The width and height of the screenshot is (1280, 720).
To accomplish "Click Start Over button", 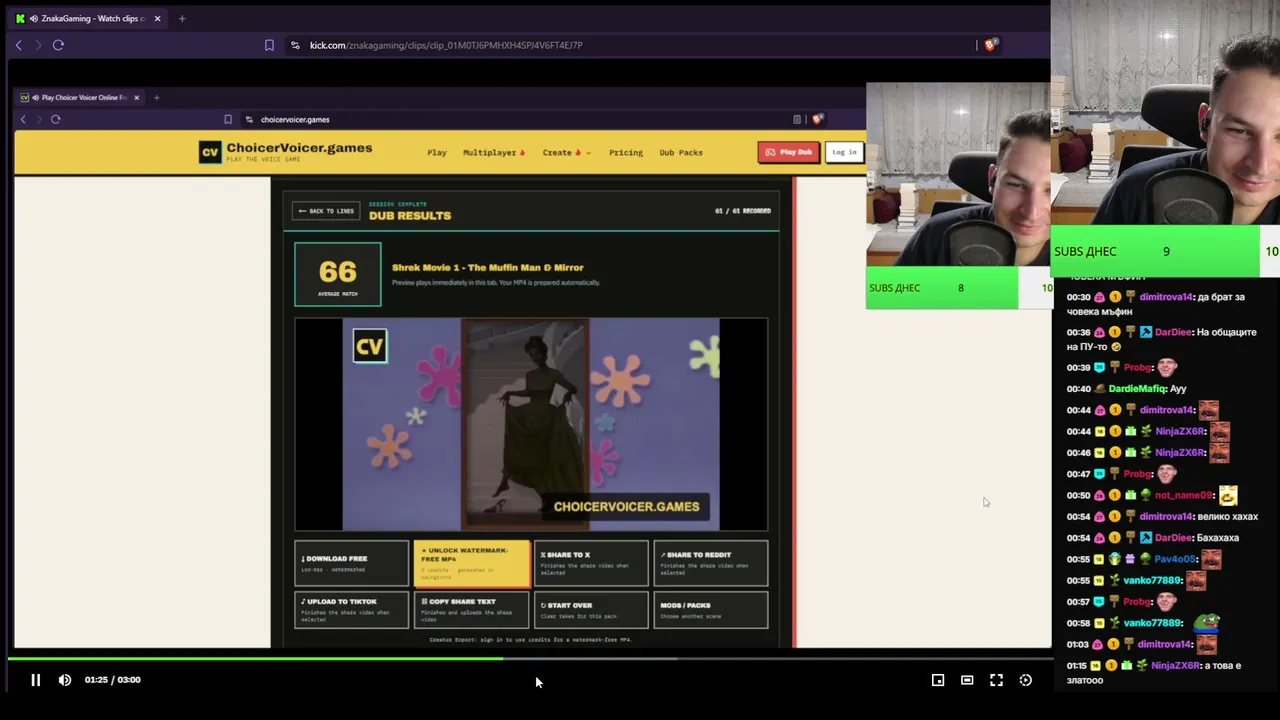I will click(591, 610).
